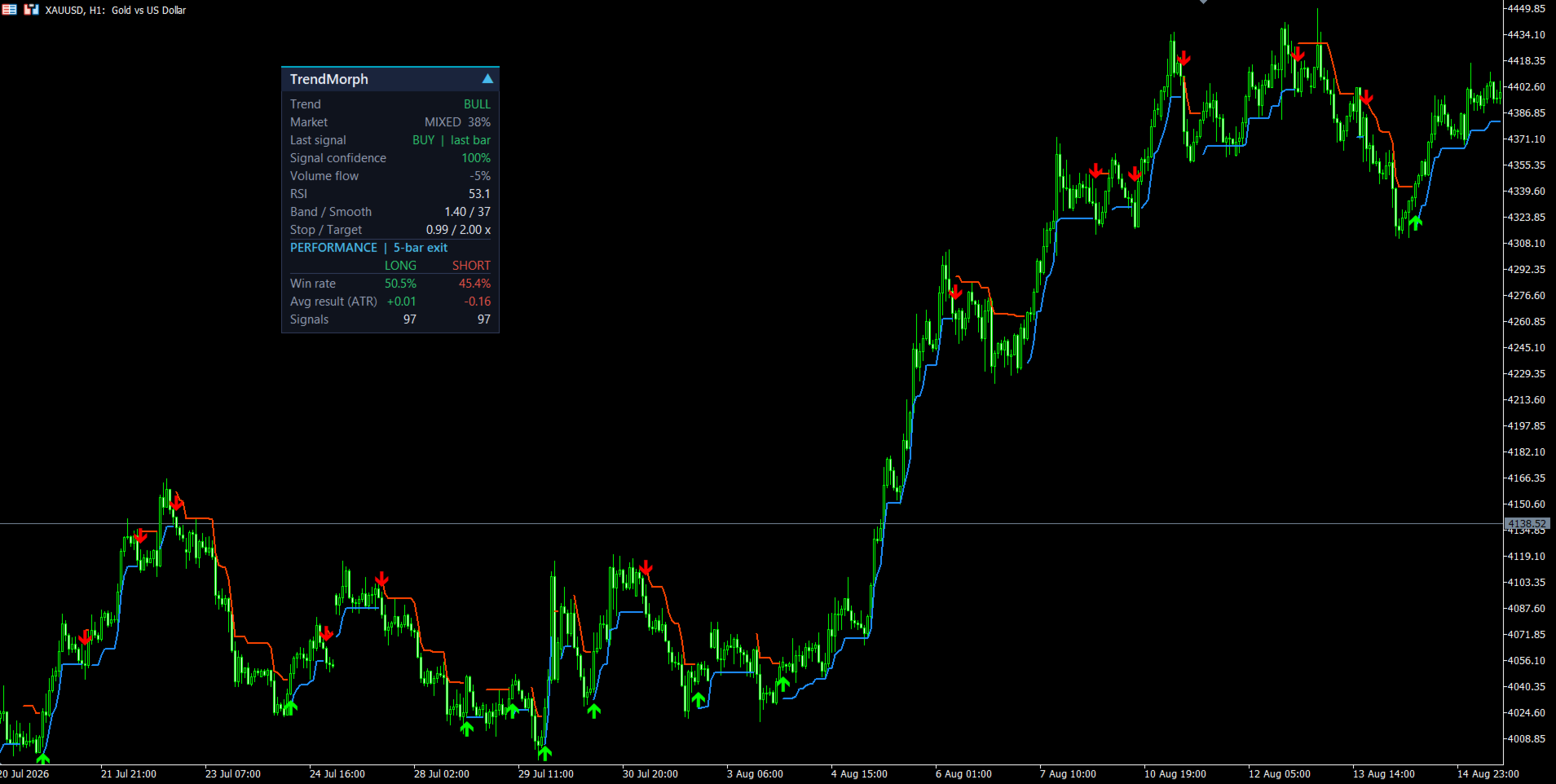Click the 7 Aug 10:00 time label
Image resolution: width=1556 pixels, height=784 pixels.
1068,774
